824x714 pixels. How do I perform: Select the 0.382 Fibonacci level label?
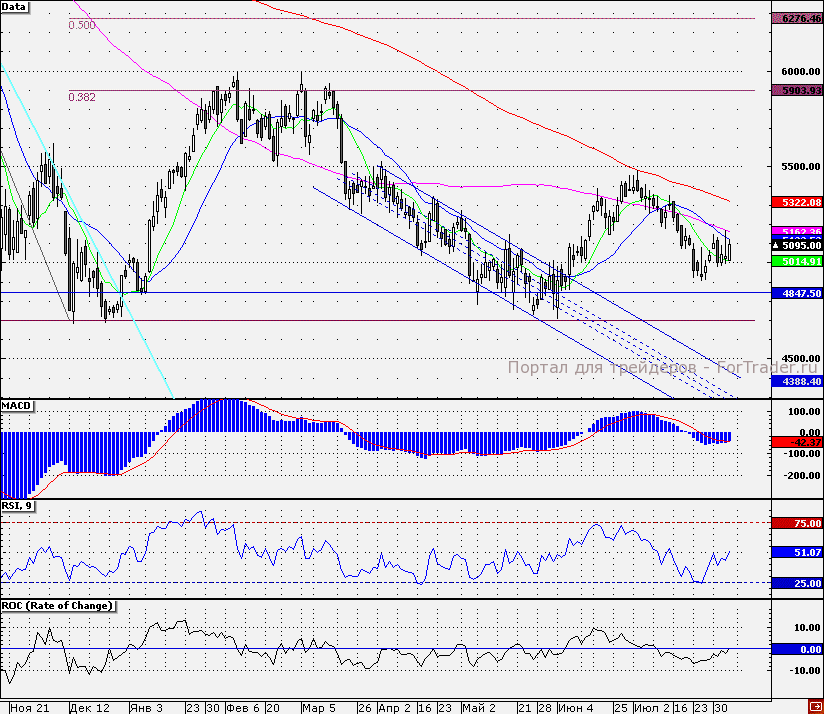[x=82, y=97]
